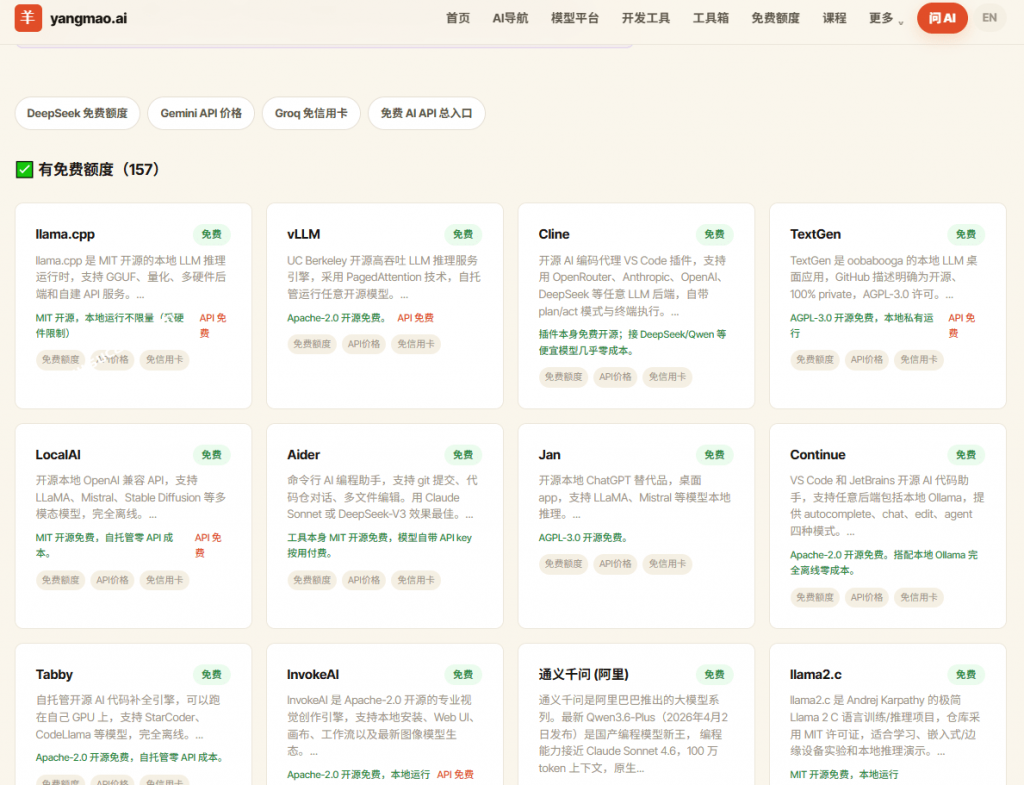Image resolution: width=1024 pixels, height=785 pixels.
Task: Click the 免费 badge on llama.cpp card
Action: (212, 234)
